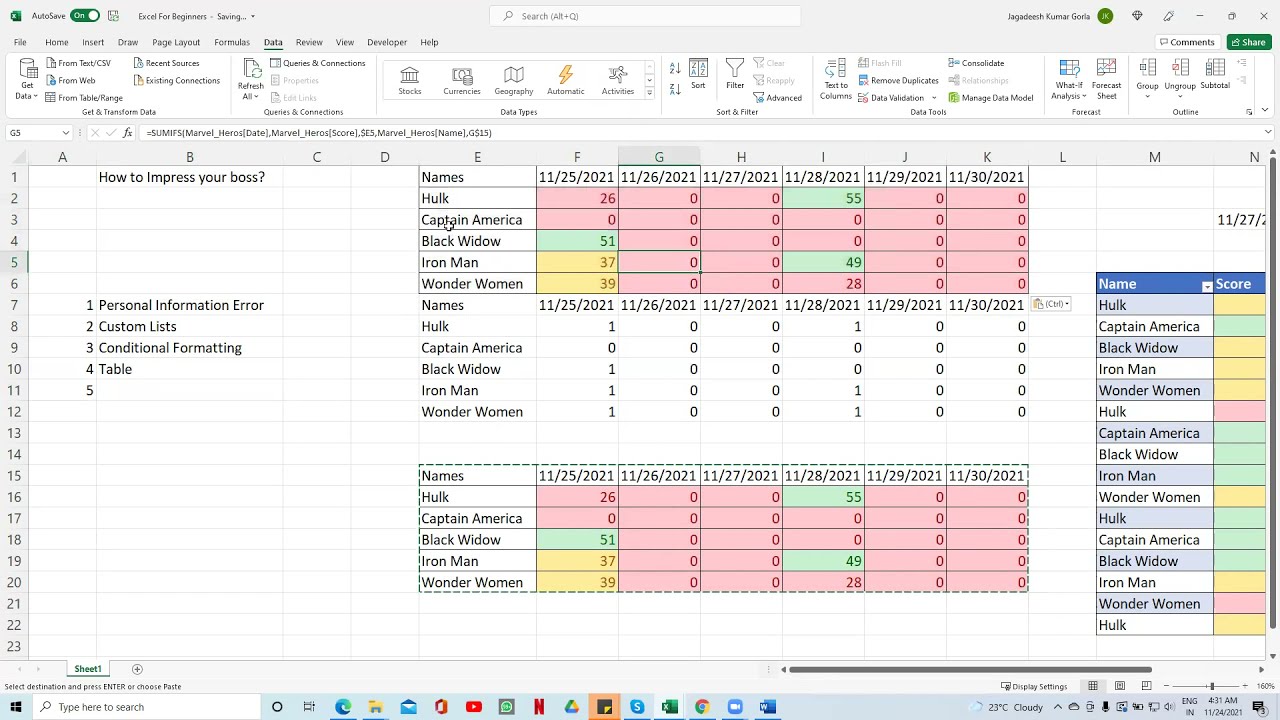Switch to Page Layout view

click(1120, 686)
